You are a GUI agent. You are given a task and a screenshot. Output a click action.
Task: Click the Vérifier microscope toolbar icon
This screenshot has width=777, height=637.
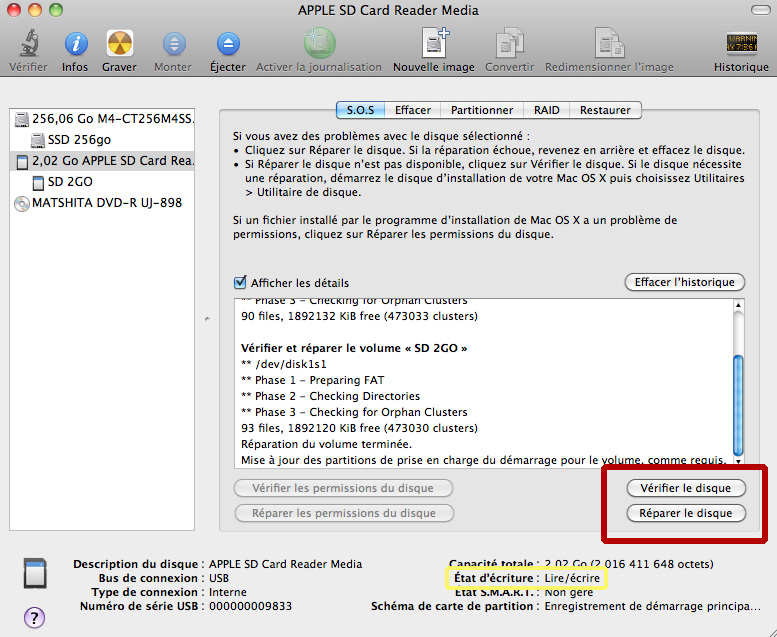[28, 45]
